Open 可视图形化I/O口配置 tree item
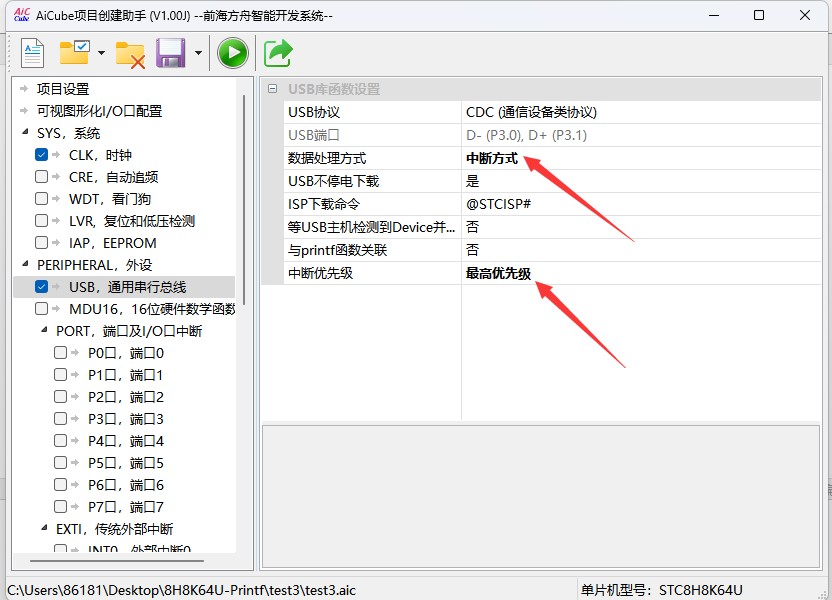The width and height of the screenshot is (832, 600). point(99,111)
